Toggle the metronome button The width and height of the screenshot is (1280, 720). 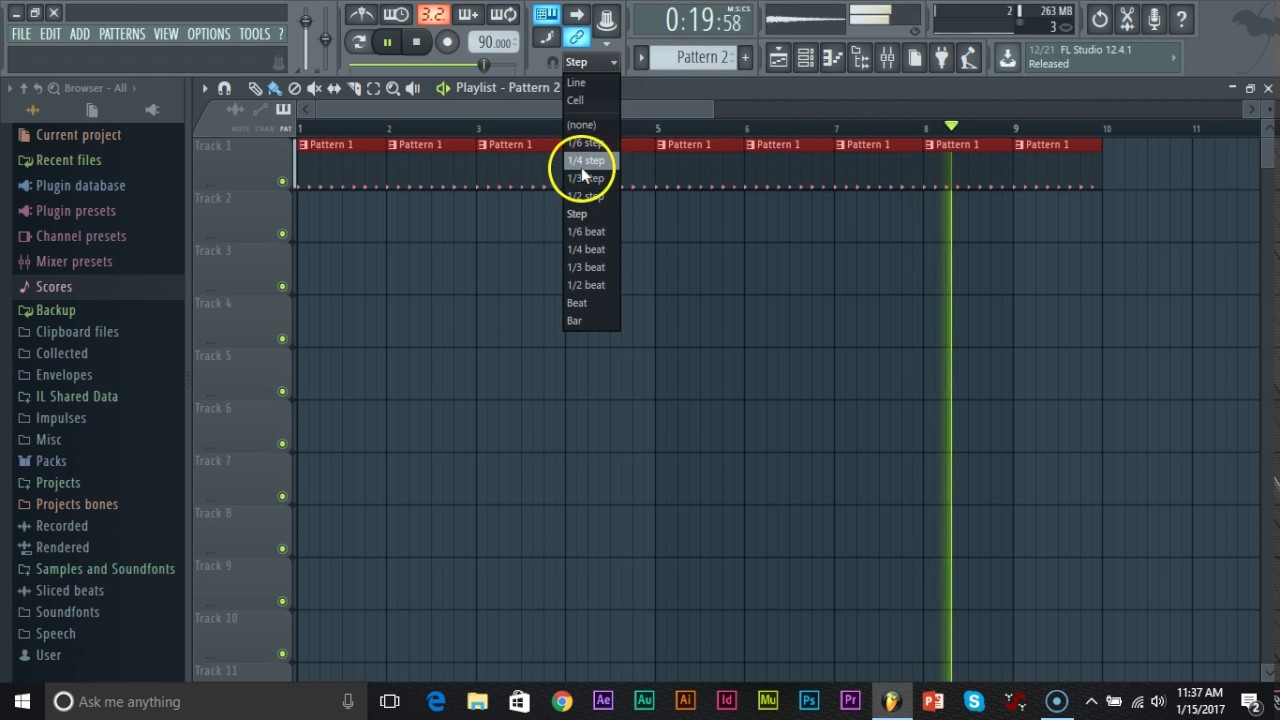[x=361, y=14]
